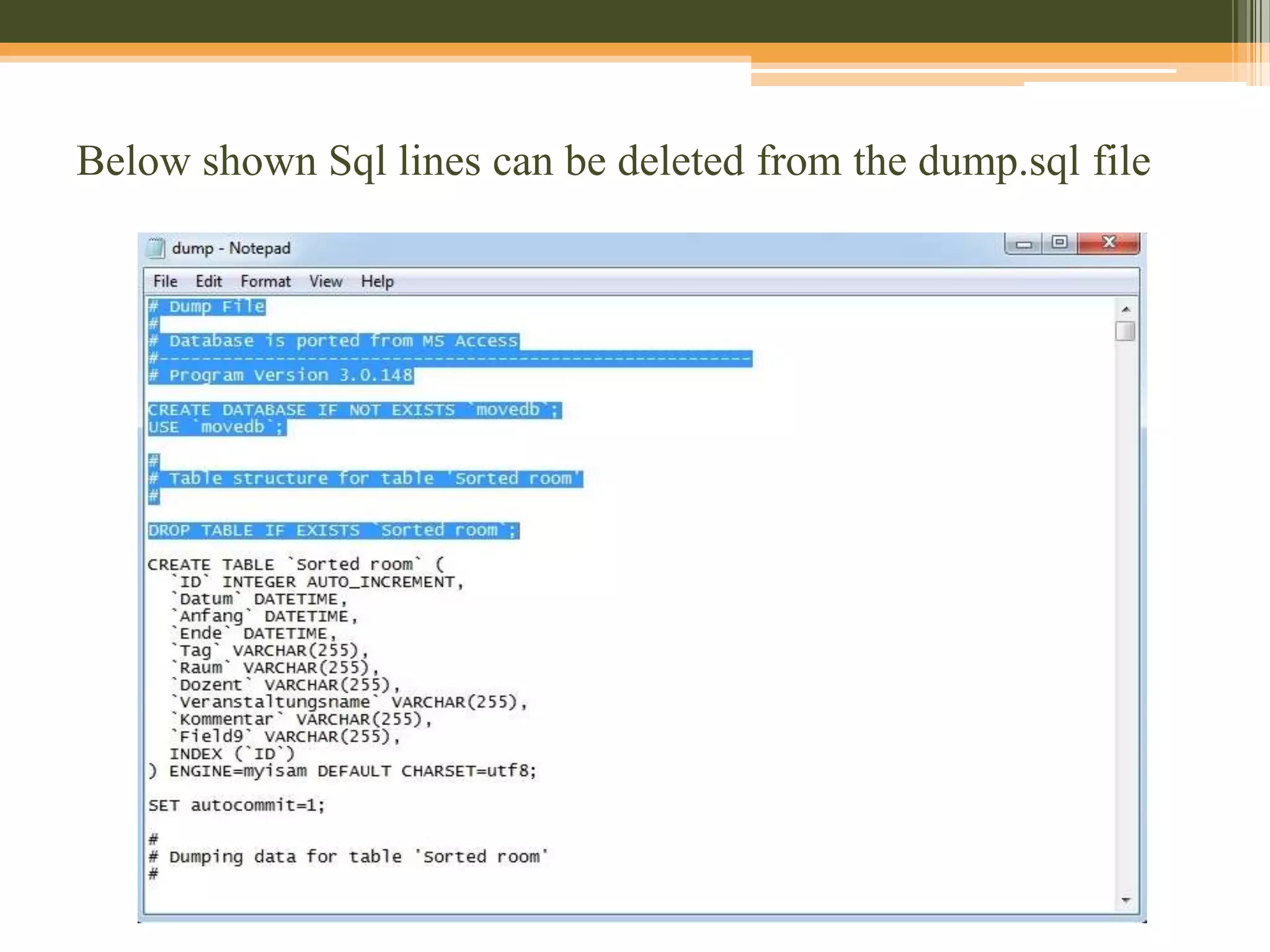Minimize the dump Notepad window
This screenshot has height=952, width=1270.
tap(1024, 243)
